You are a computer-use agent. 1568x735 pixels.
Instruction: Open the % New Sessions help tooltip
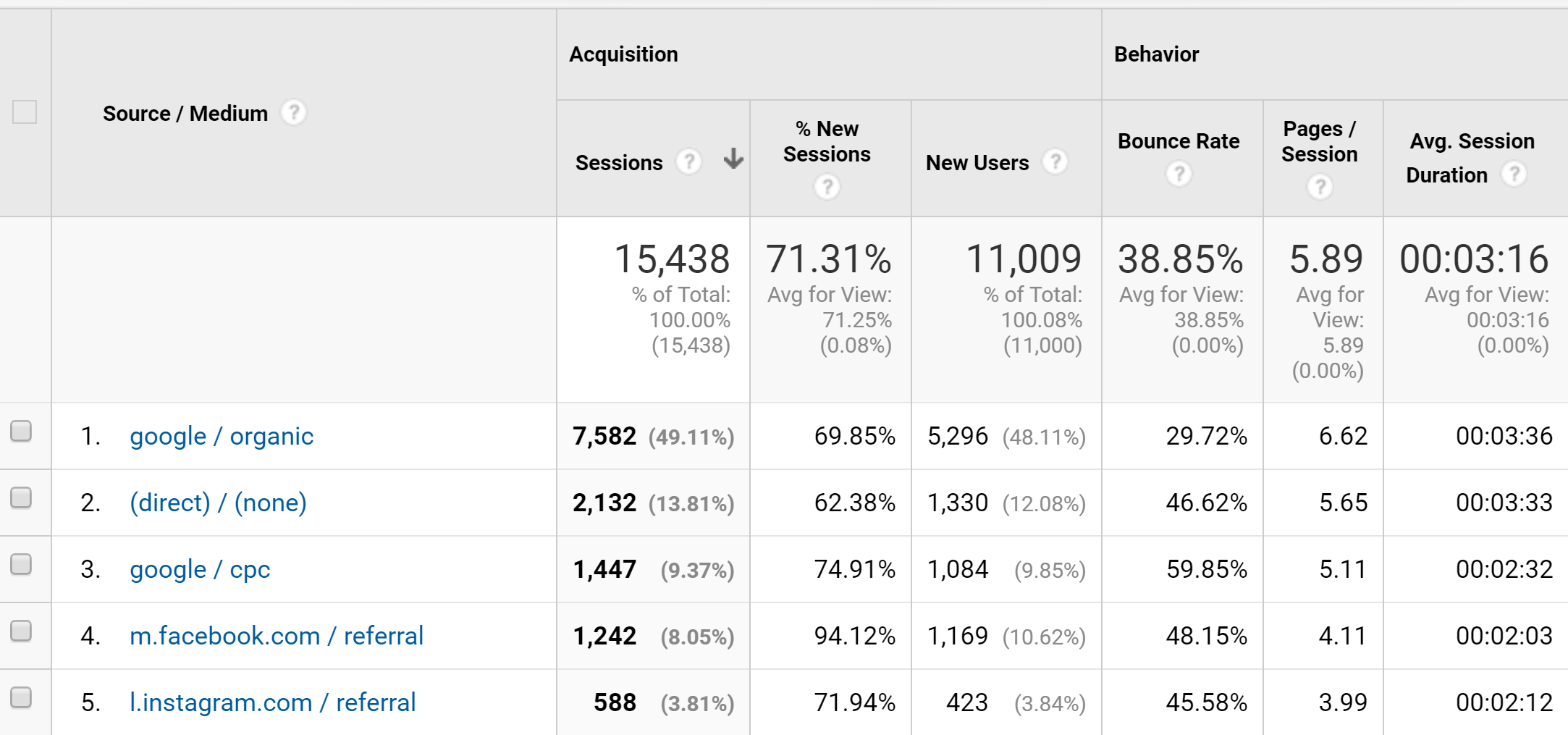[x=827, y=186]
